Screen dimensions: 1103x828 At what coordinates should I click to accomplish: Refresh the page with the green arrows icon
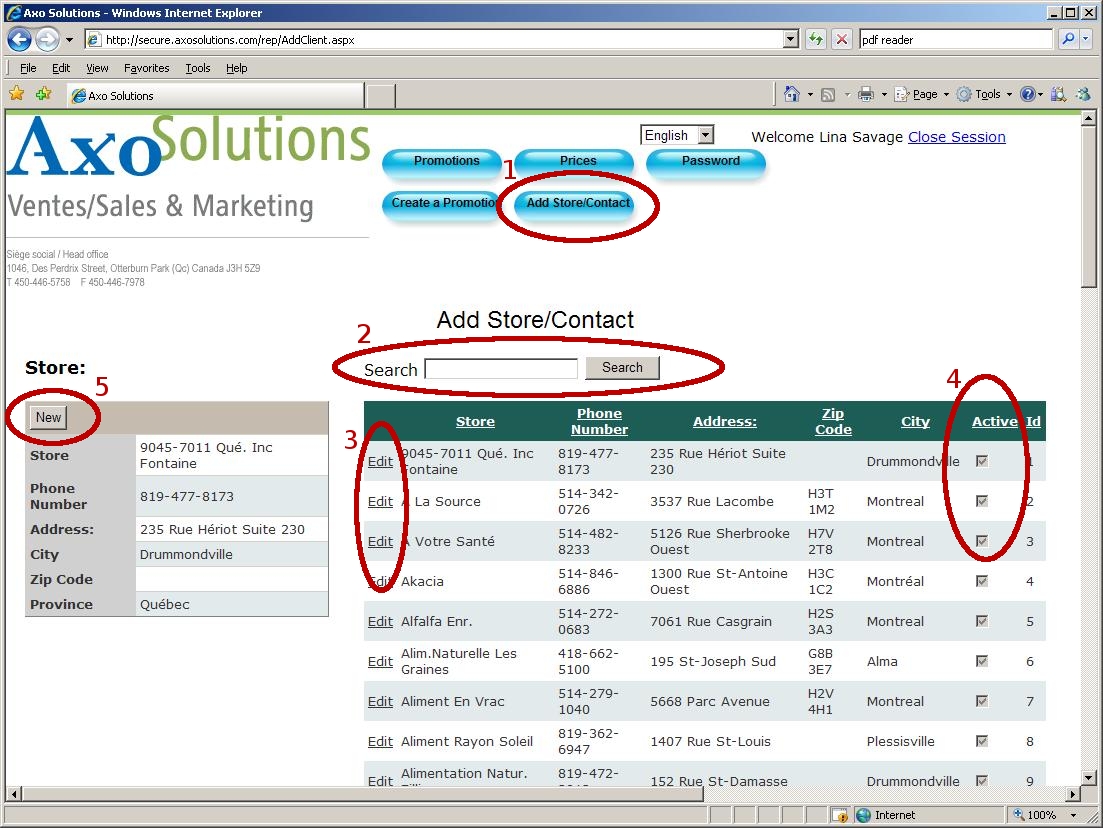tap(816, 39)
